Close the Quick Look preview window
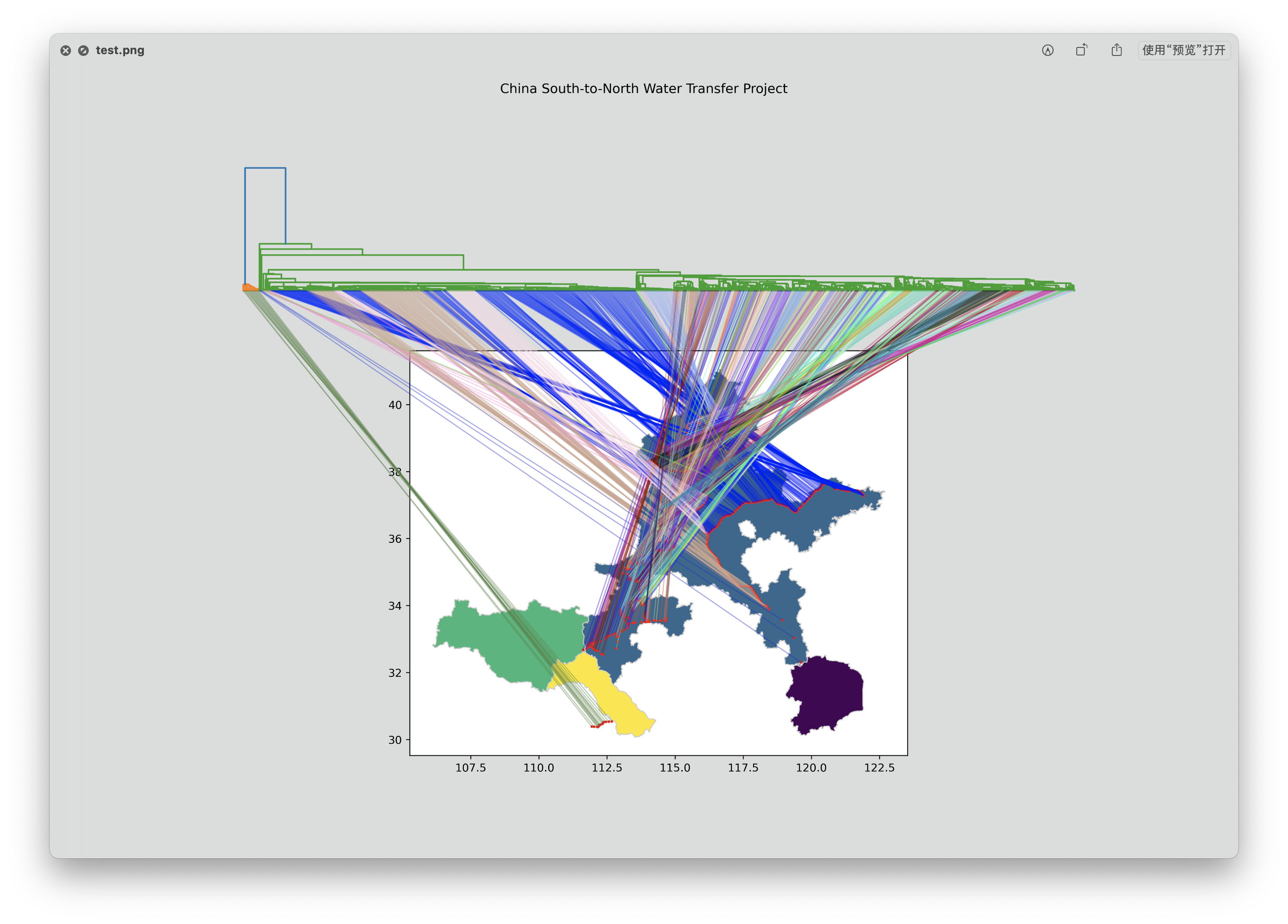Screen dimensions: 1288x924 tap(66, 51)
